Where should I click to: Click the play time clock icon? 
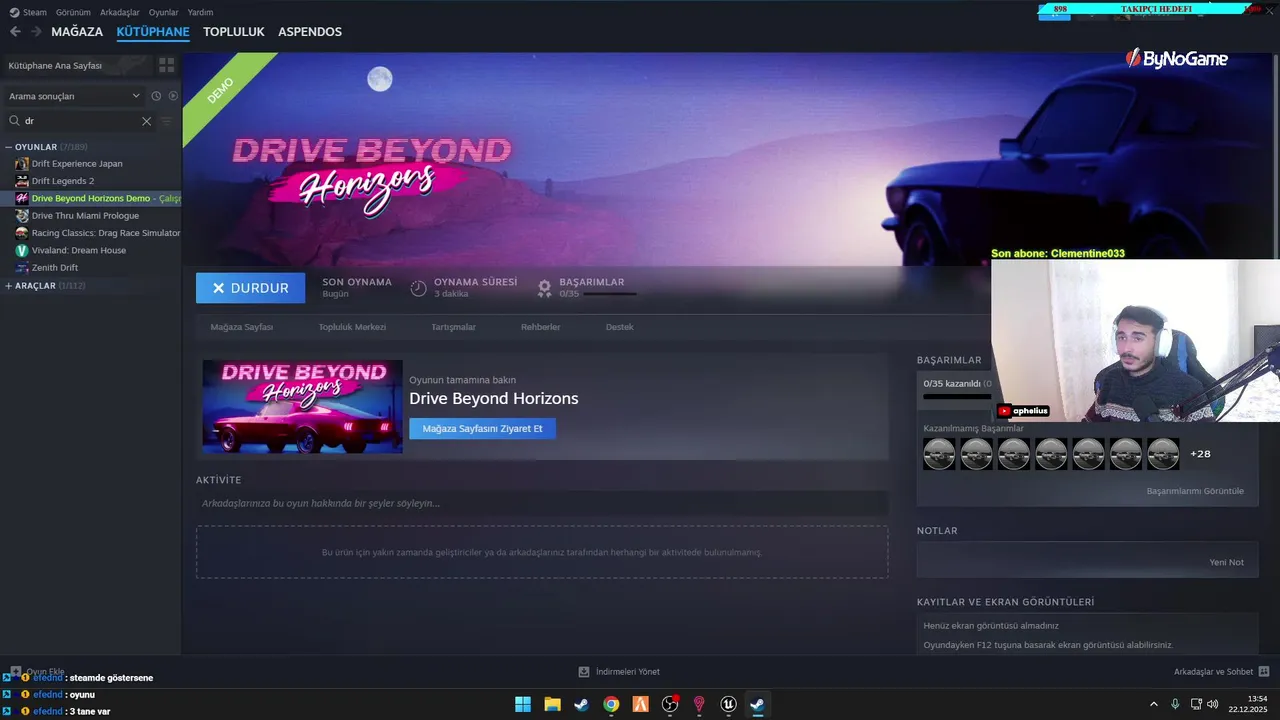pos(419,288)
